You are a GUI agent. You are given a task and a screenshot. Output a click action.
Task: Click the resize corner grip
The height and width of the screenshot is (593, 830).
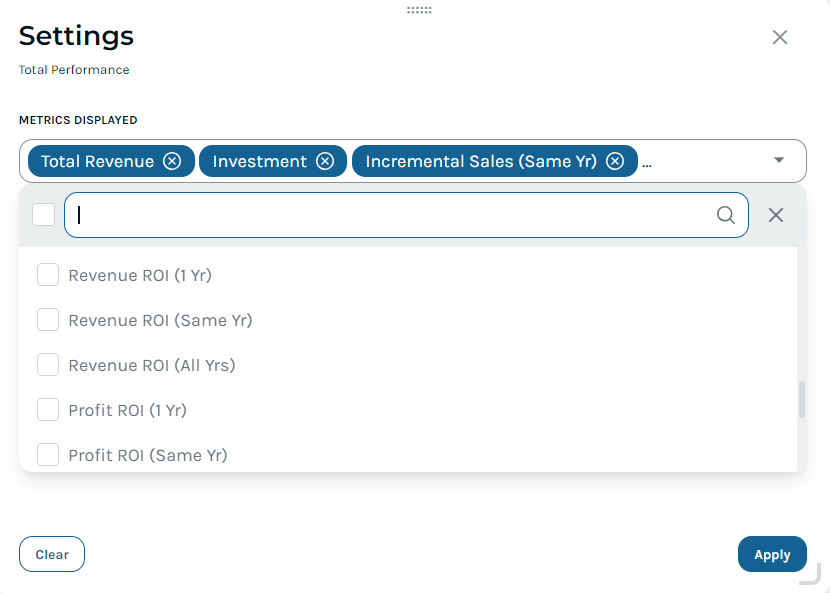pyautogui.click(x=810, y=574)
